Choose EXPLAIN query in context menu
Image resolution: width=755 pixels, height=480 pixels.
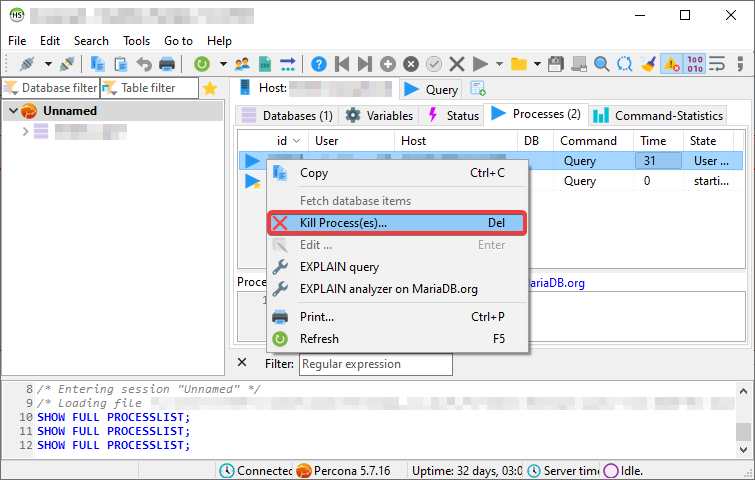(x=339, y=267)
